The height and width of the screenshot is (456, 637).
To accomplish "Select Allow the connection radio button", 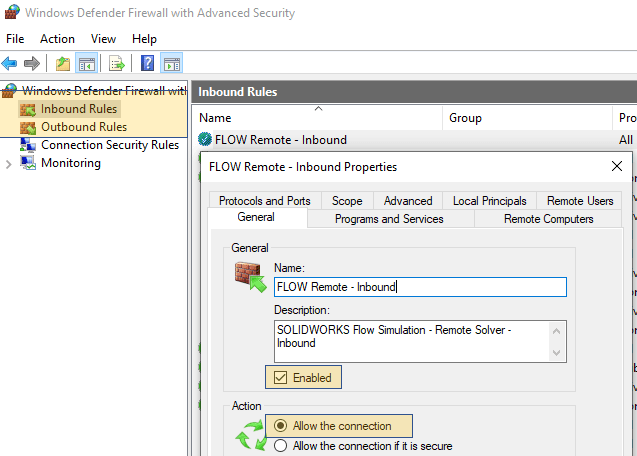I will coord(280,426).
